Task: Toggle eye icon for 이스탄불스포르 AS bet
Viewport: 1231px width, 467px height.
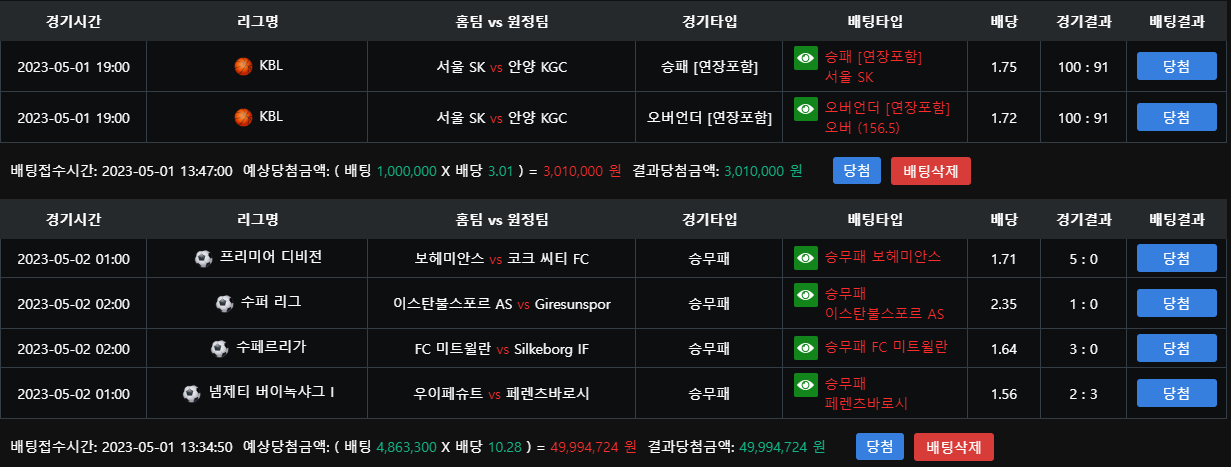Action: tap(806, 295)
